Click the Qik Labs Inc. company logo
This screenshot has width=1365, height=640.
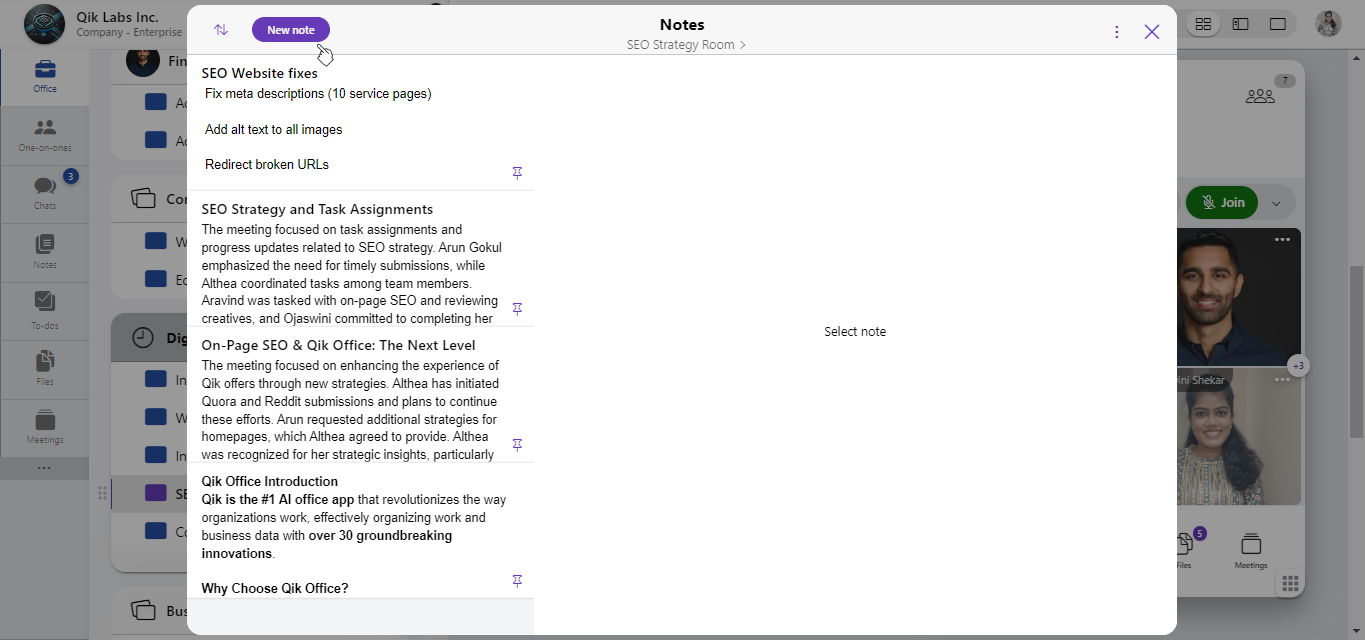tap(44, 24)
